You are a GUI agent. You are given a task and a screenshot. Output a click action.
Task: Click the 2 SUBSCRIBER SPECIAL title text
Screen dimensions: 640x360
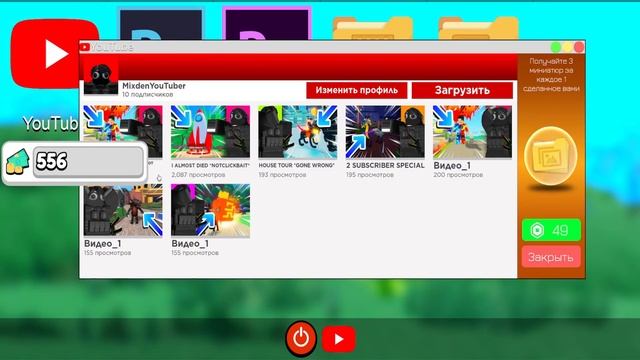pyautogui.click(x=385, y=165)
